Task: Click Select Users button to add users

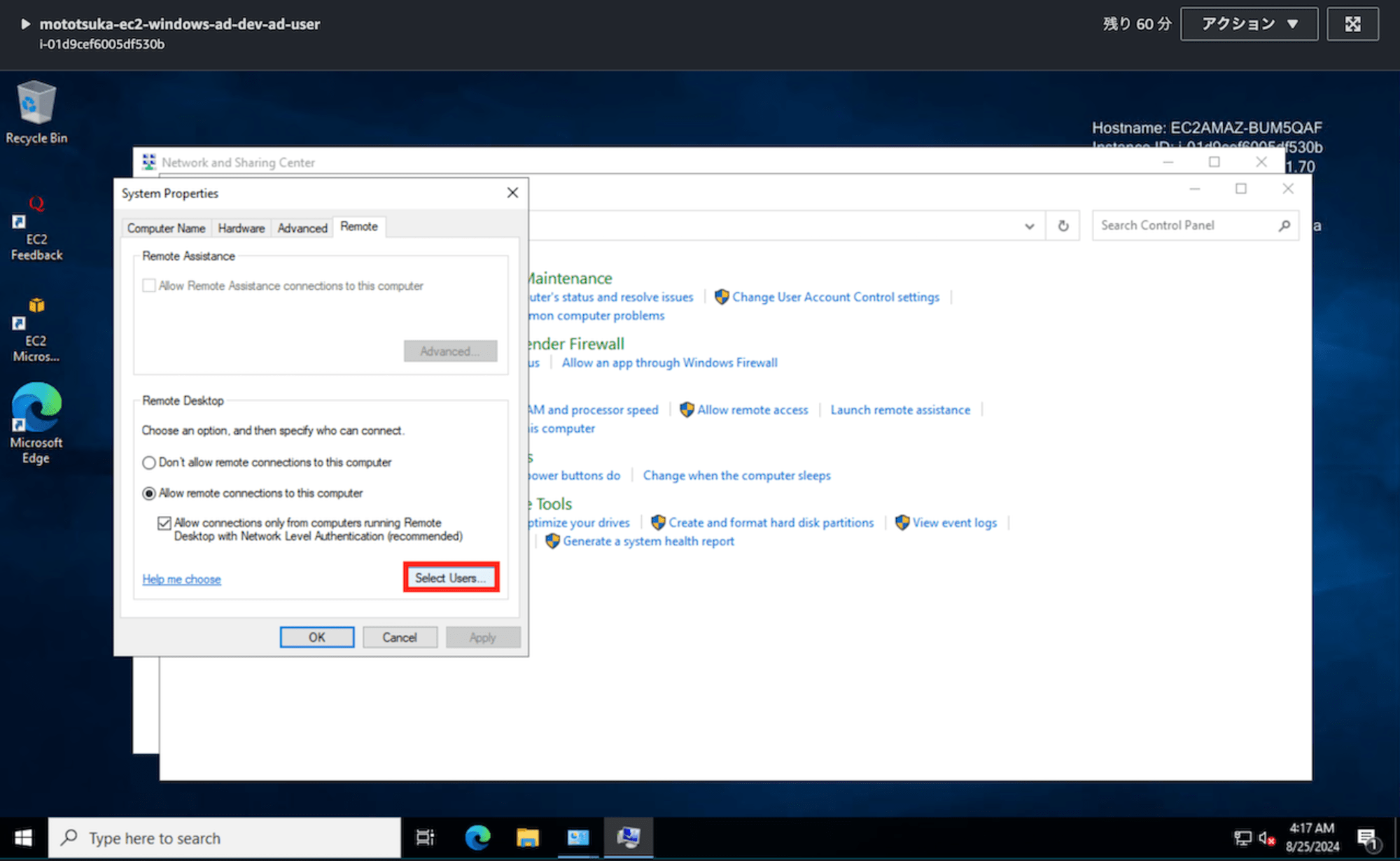Action: pos(450,578)
